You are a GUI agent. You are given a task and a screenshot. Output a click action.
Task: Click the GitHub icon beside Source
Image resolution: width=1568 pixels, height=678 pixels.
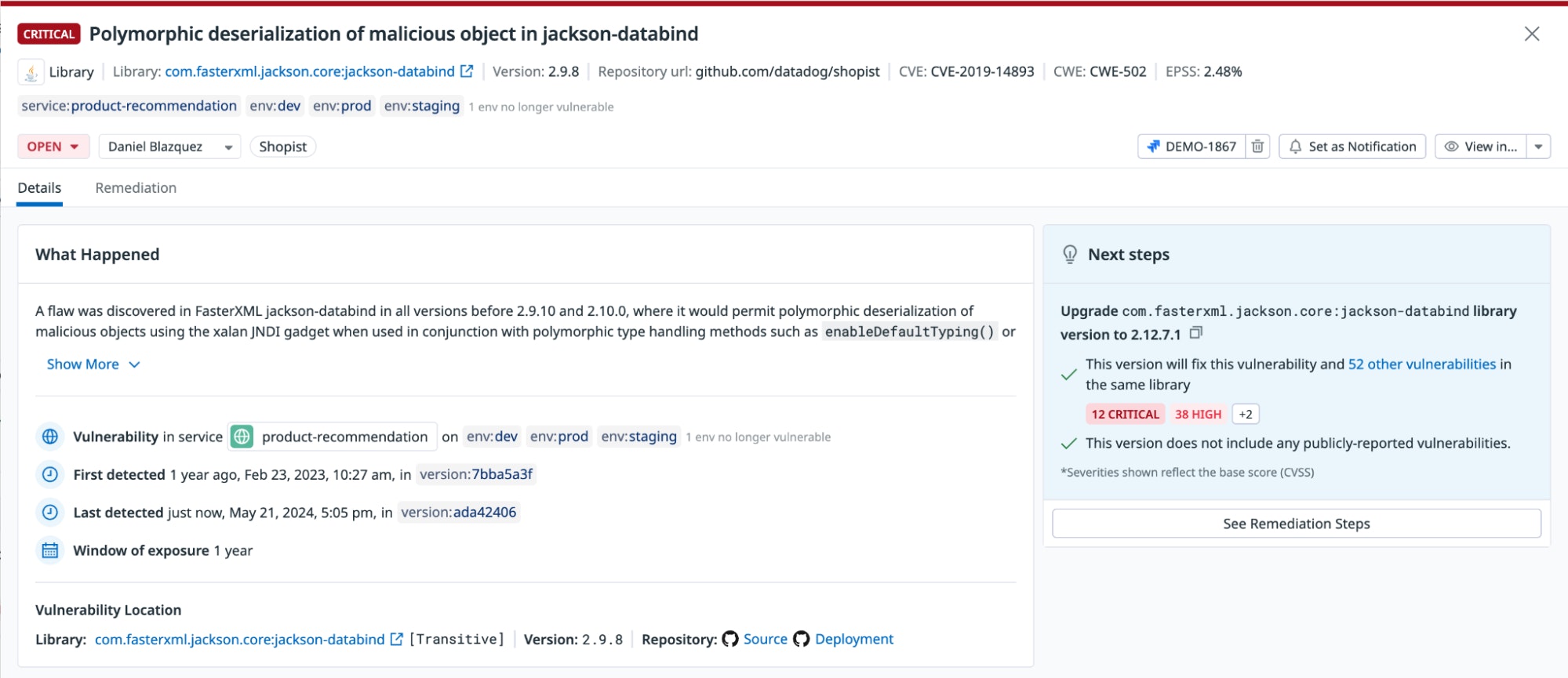click(730, 639)
